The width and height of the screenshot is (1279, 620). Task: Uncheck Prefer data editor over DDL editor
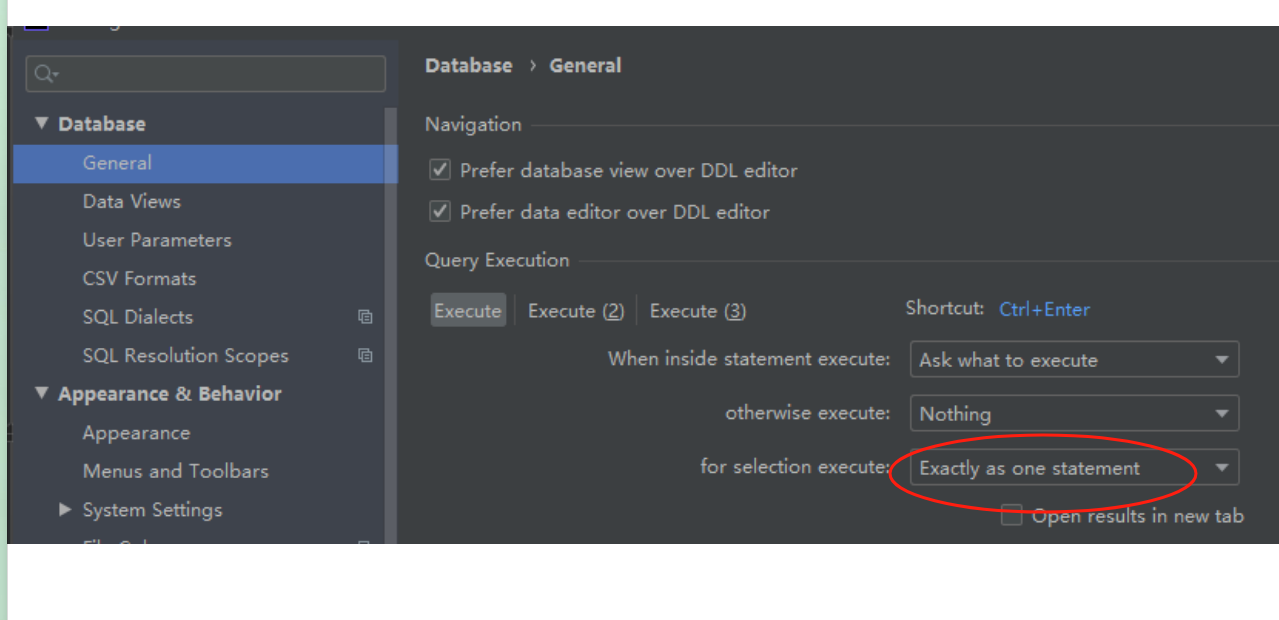[440, 212]
